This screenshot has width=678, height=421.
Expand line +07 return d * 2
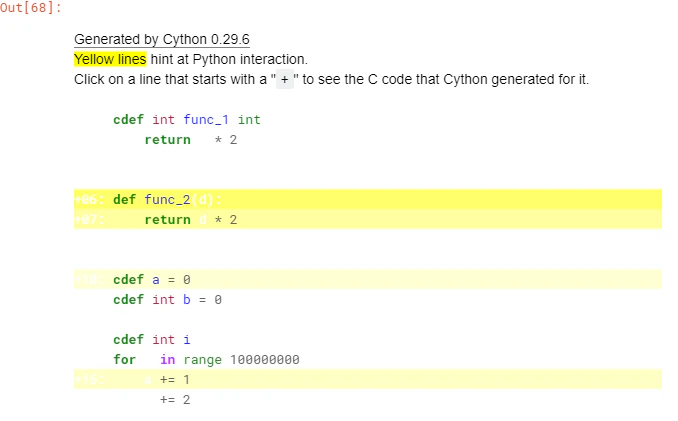tap(368, 219)
